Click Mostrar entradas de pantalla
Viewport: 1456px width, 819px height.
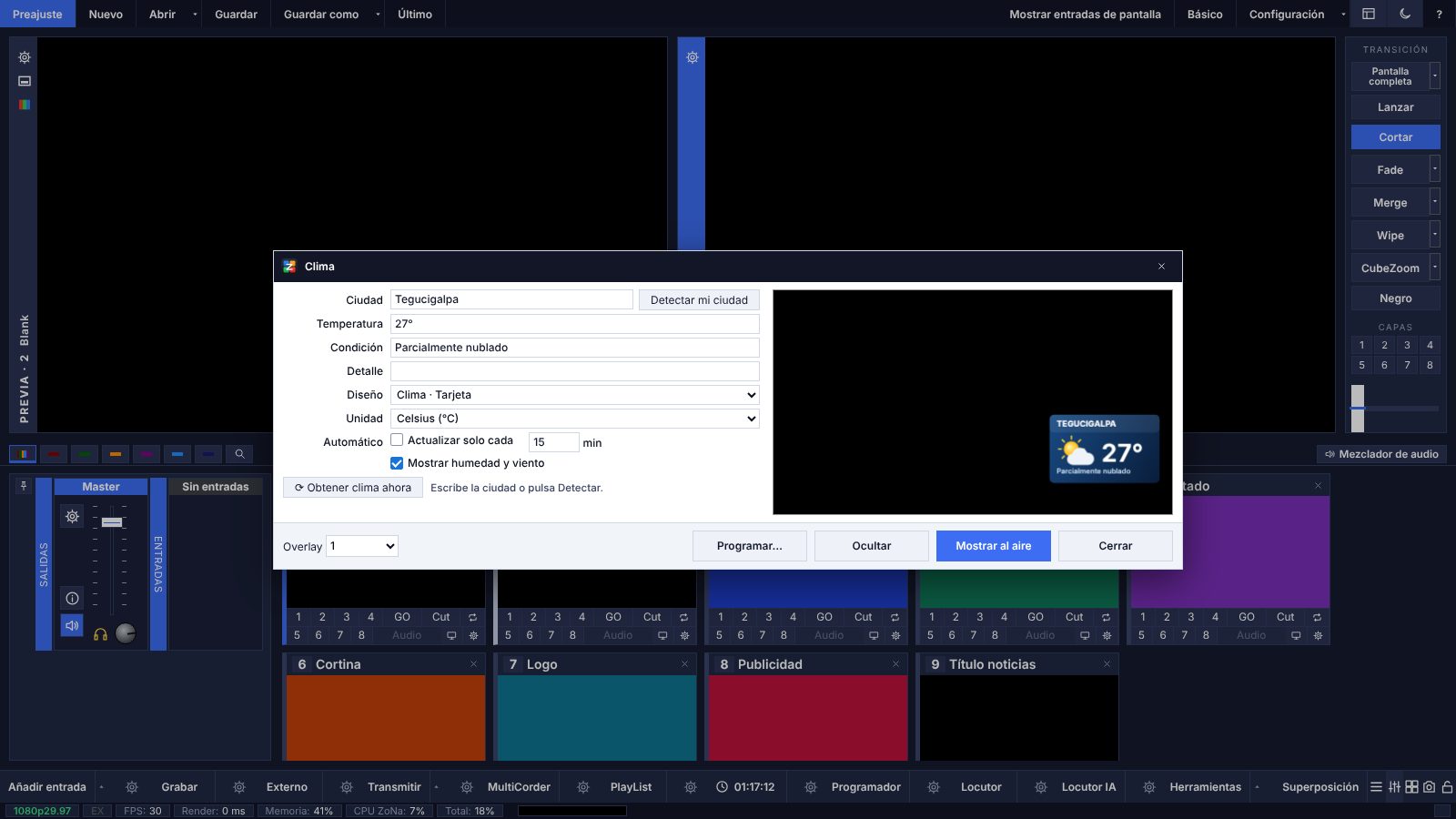[x=1085, y=14]
